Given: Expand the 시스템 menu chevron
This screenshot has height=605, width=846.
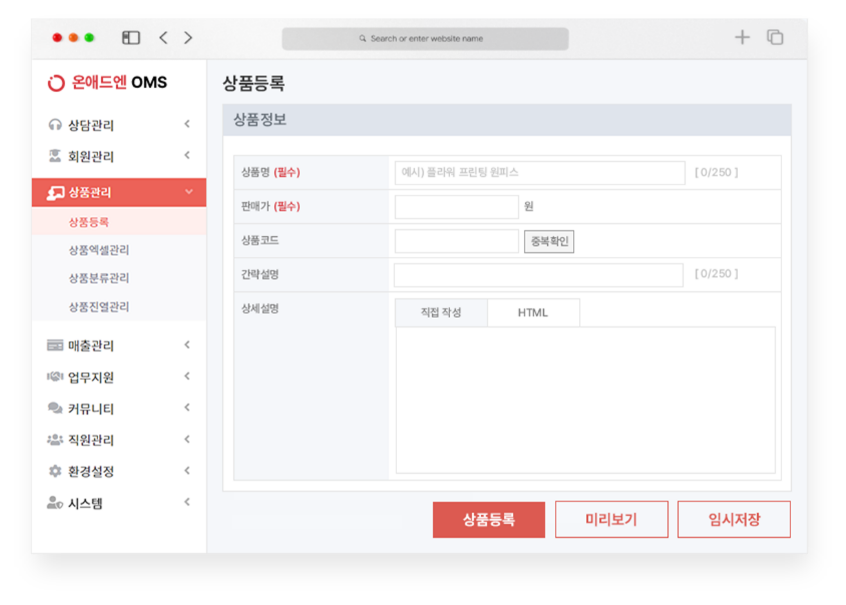Looking at the screenshot, I should [187, 502].
